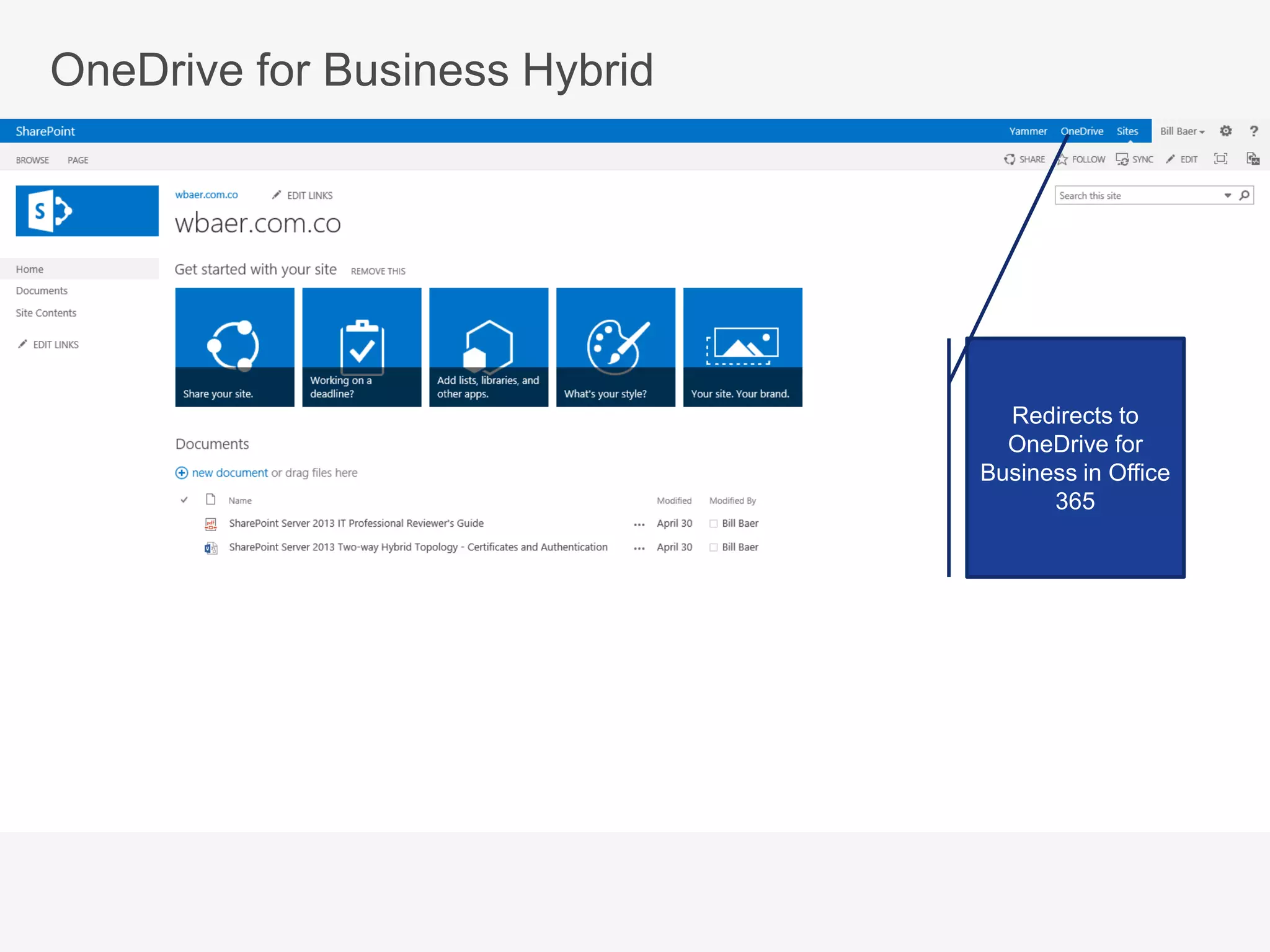Viewport: 1270px width, 952px height.
Task: Switch to the PAGE ribbon tab
Action: tap(78, 160)
